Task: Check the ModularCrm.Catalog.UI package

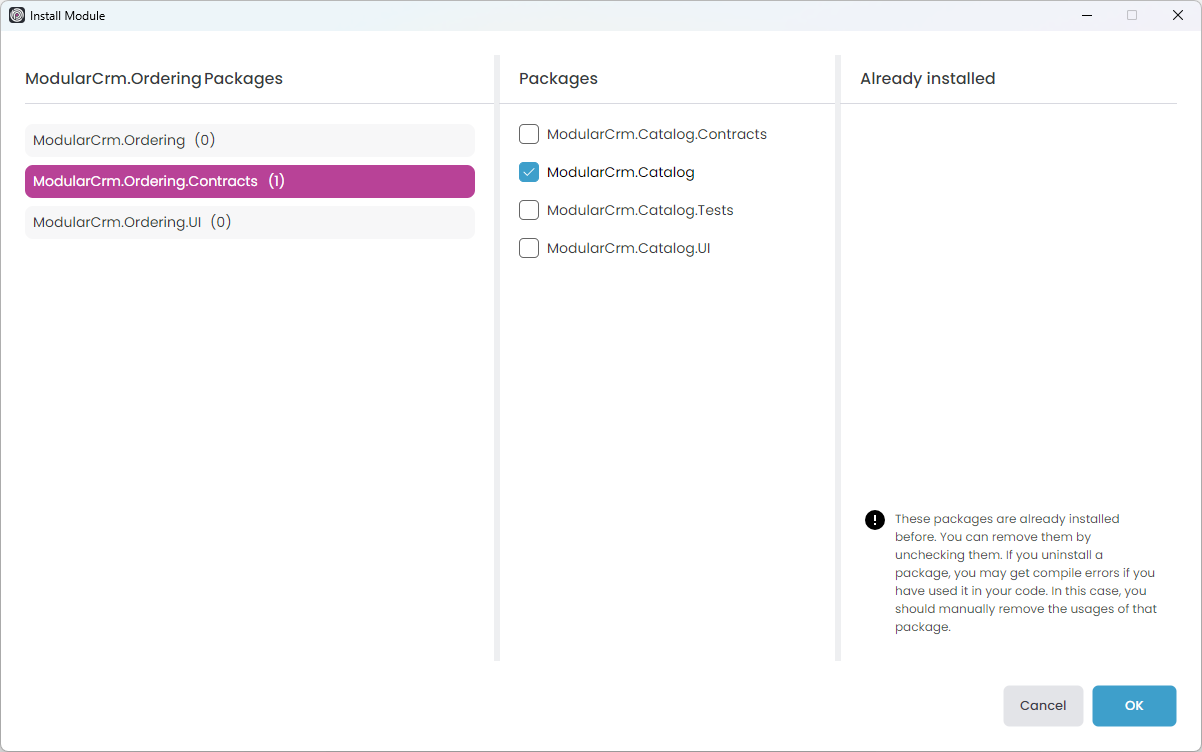Action: (528, 247)
